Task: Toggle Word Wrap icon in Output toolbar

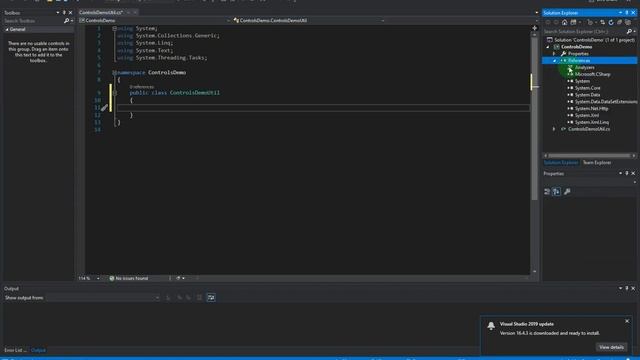Action: [211, 298]
